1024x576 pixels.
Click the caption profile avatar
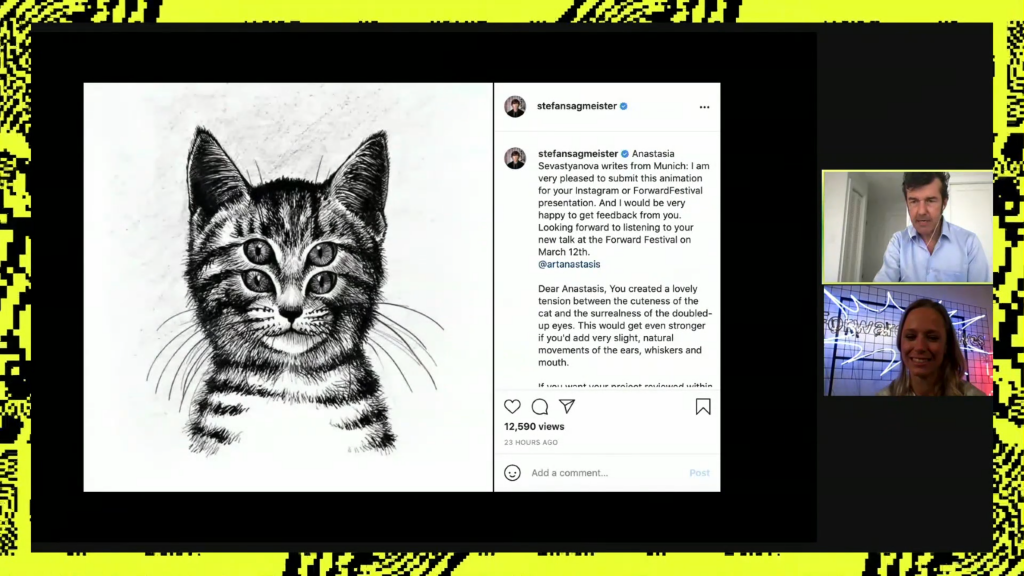515,158
